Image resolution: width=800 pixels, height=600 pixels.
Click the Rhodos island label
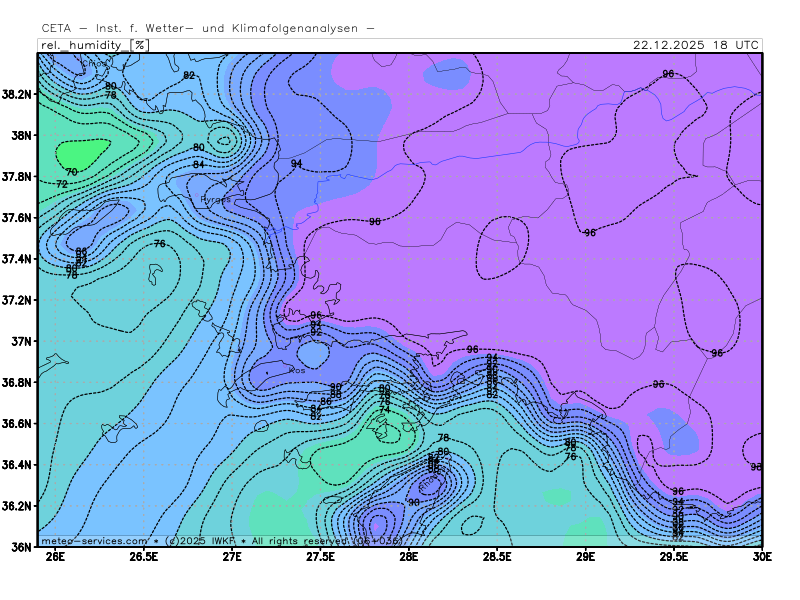pos(427,486)
